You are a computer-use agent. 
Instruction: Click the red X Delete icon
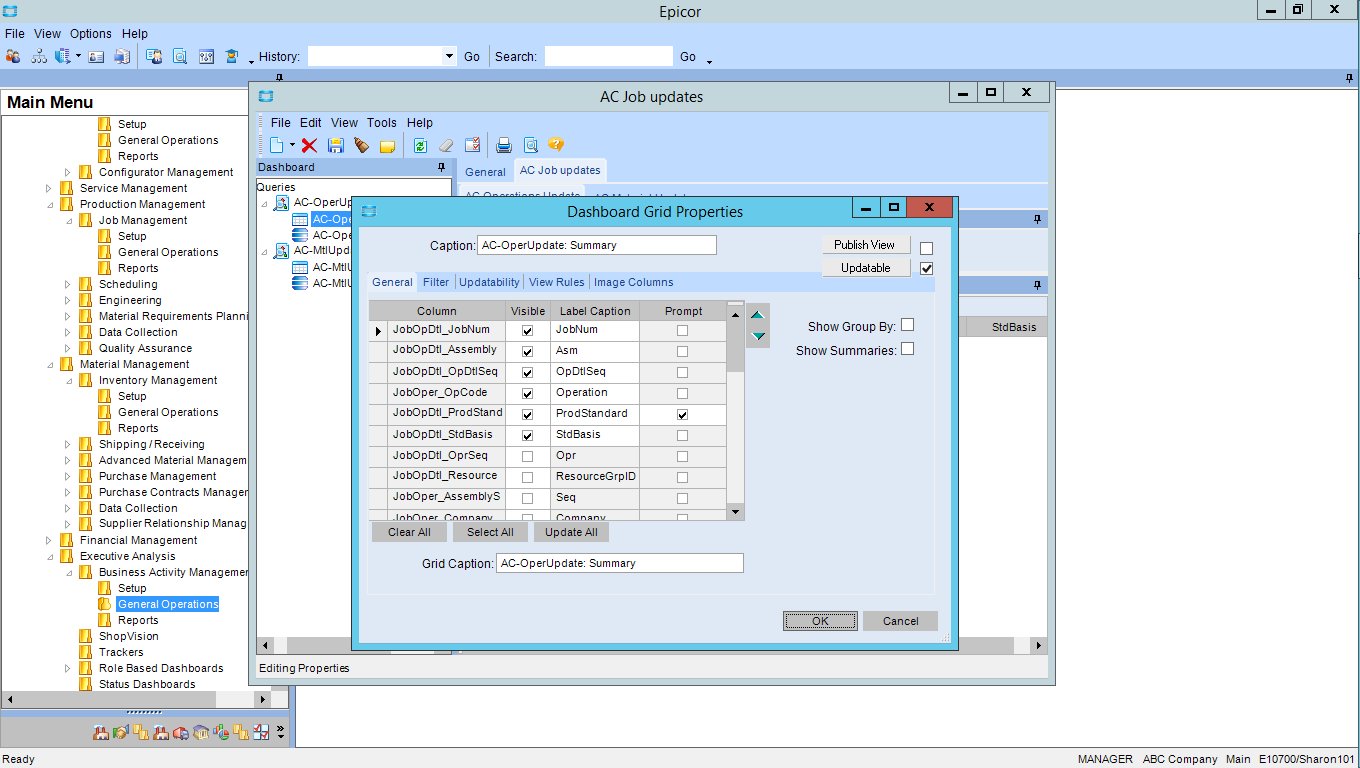tap(309, 145)
